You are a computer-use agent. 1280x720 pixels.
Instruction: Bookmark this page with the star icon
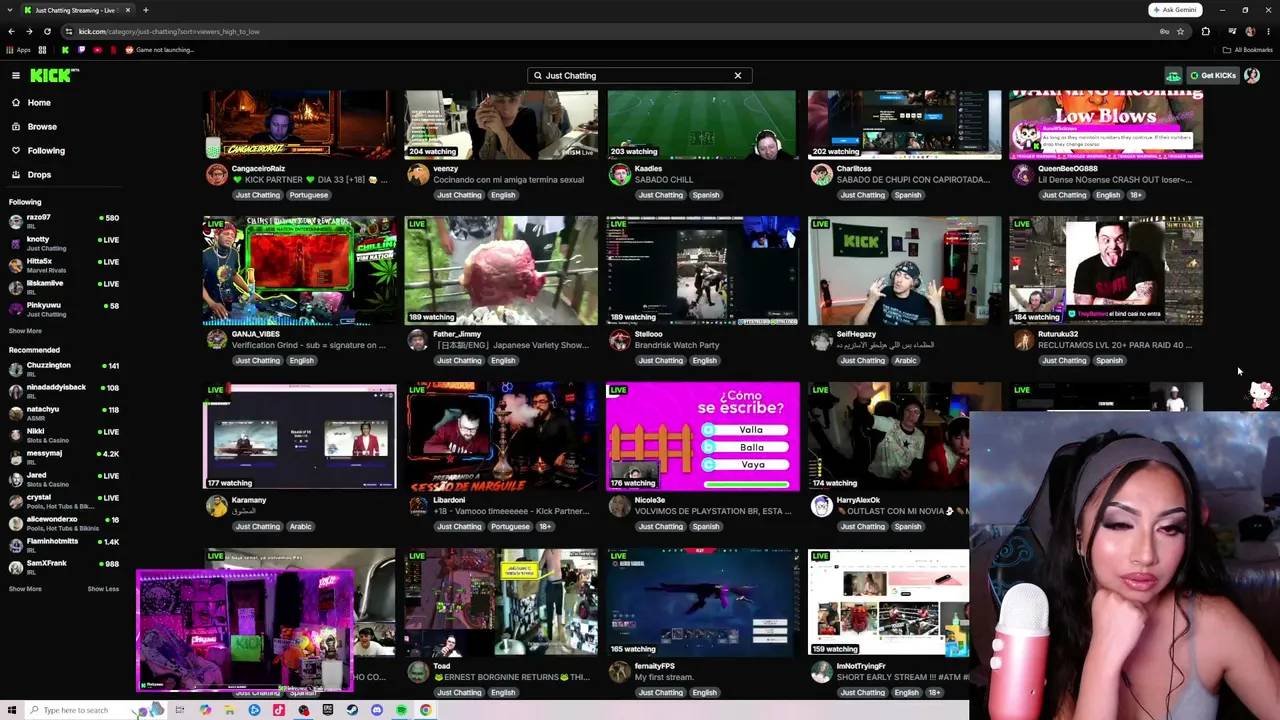pos(1180,31)
